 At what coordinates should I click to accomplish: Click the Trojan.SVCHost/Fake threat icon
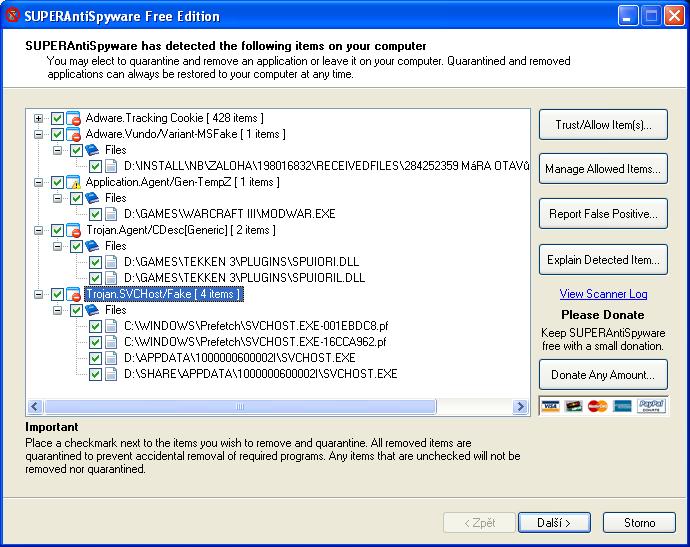[73, 294]
